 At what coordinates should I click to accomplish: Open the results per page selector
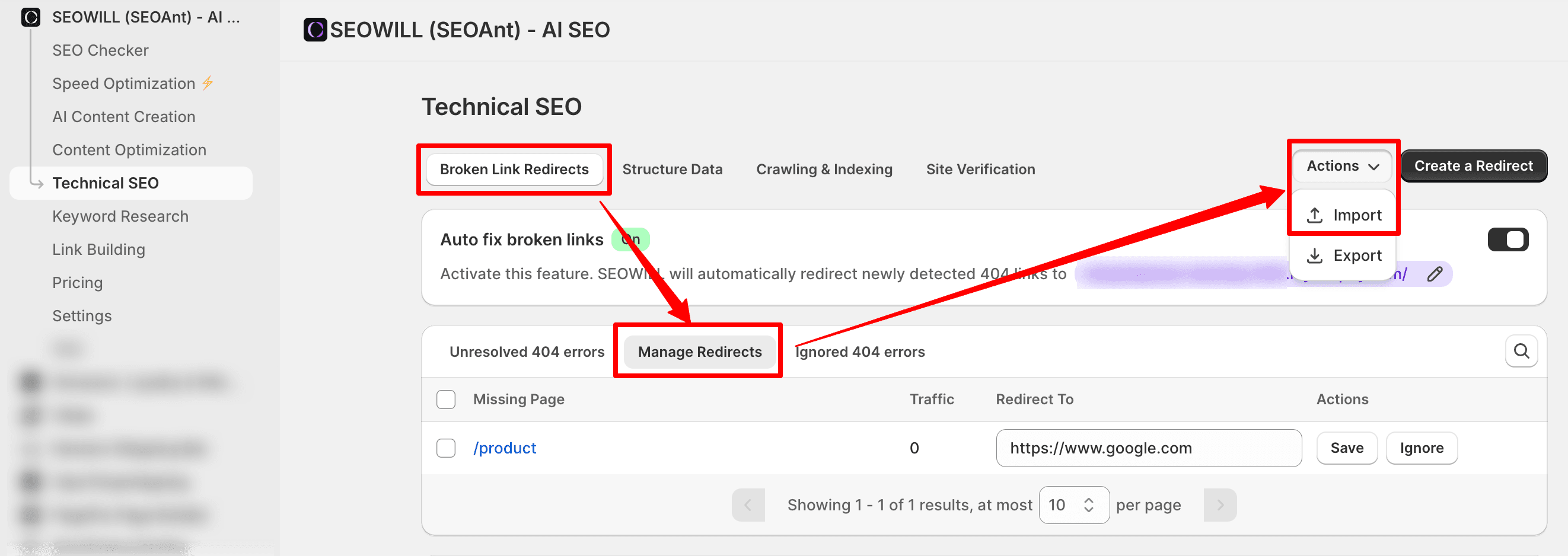point(1073,504)
